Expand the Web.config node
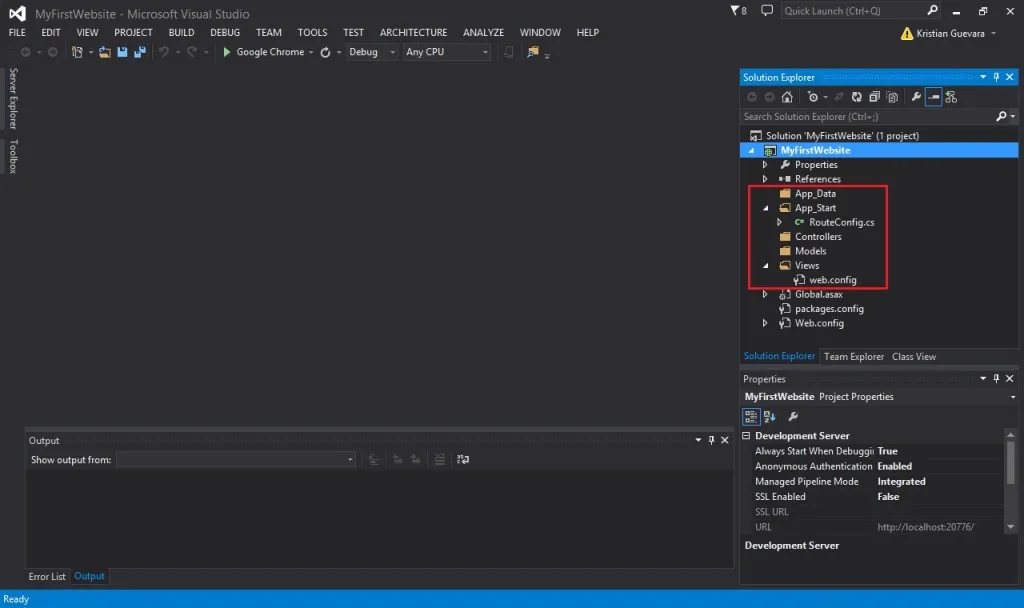 (765, 323)
